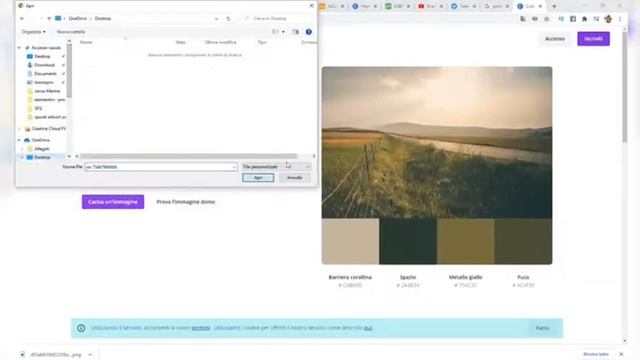Open a new browser tab with plus
This screenshot has width=640, height=360.
click(x=554, y=6)
